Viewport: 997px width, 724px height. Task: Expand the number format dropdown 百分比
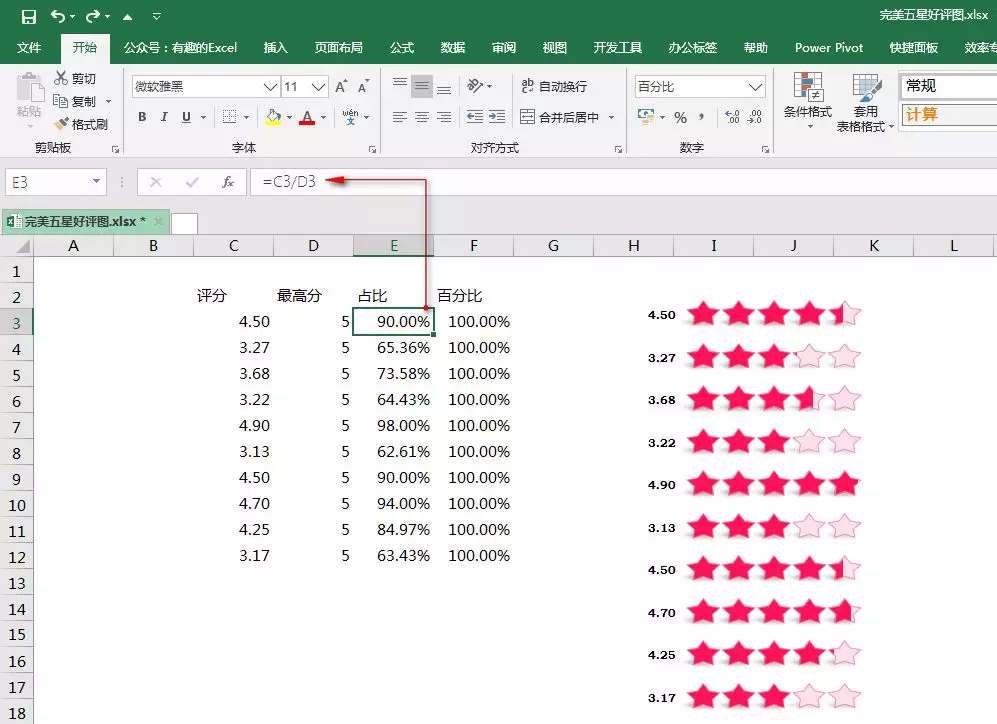click(x=755, y=87)
